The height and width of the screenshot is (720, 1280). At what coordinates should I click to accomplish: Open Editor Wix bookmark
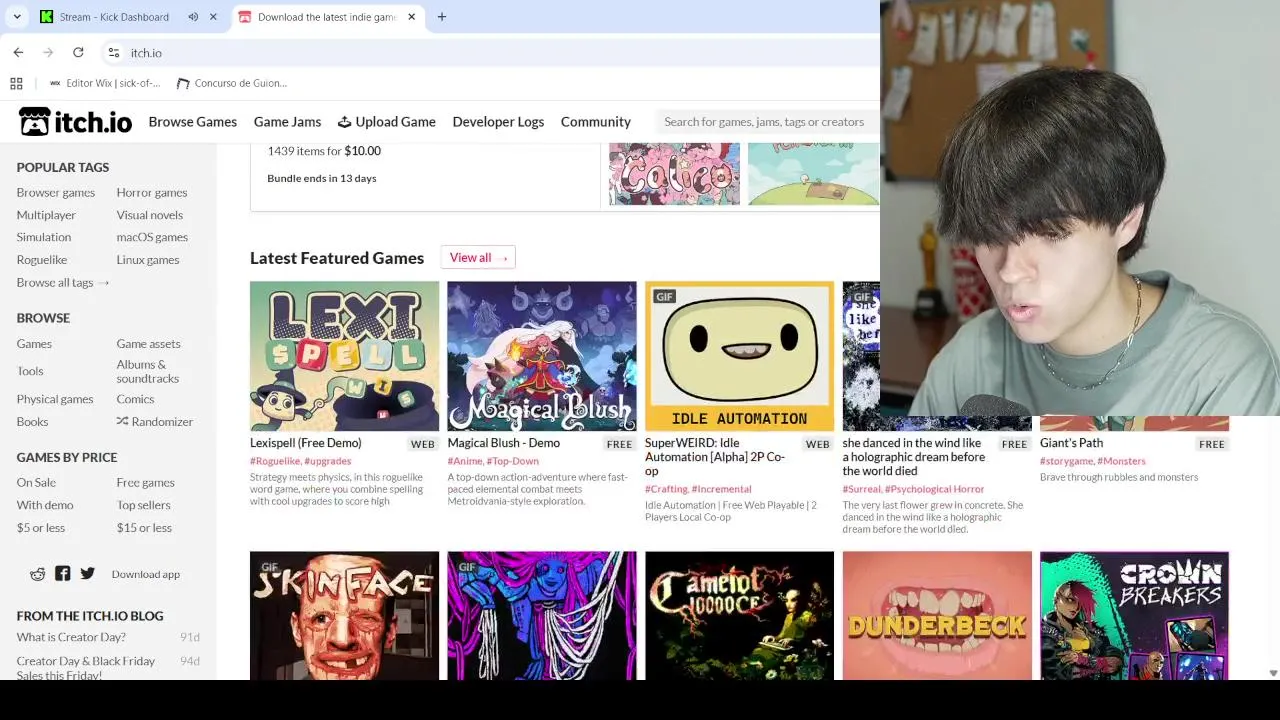pos(104,83)
